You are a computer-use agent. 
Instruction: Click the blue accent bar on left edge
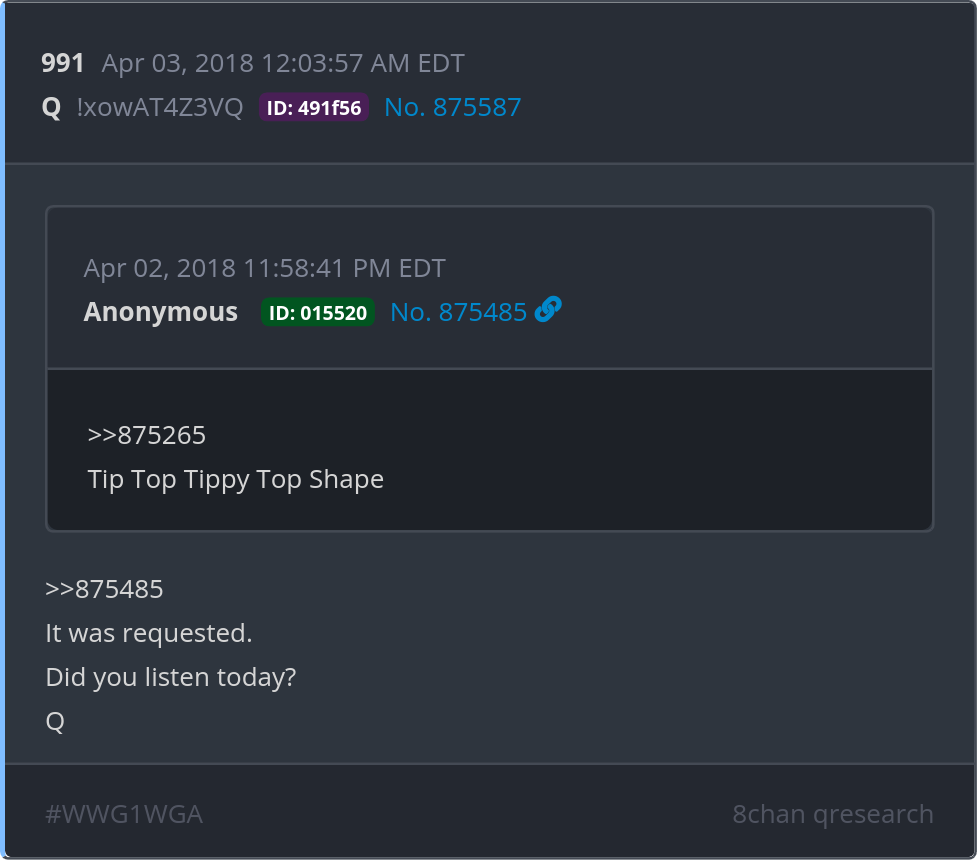[3, 430]
